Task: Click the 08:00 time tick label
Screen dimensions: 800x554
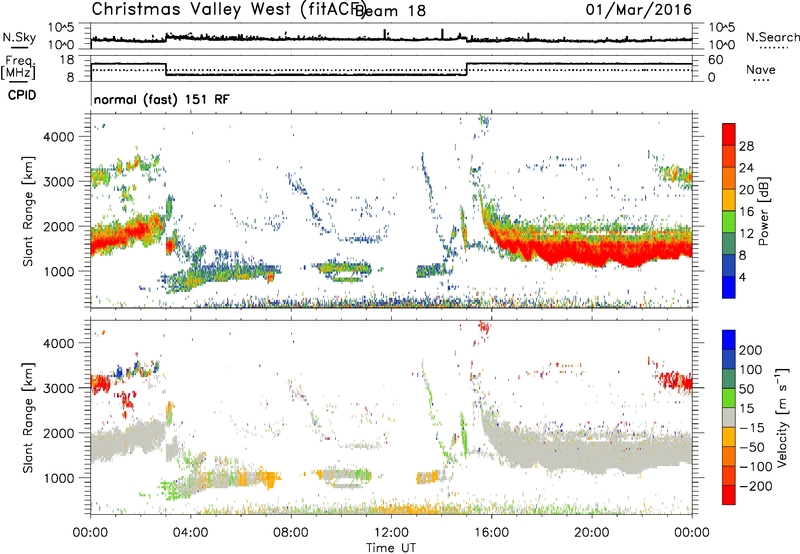Action: pyautogui.click(x=291, y=533)
